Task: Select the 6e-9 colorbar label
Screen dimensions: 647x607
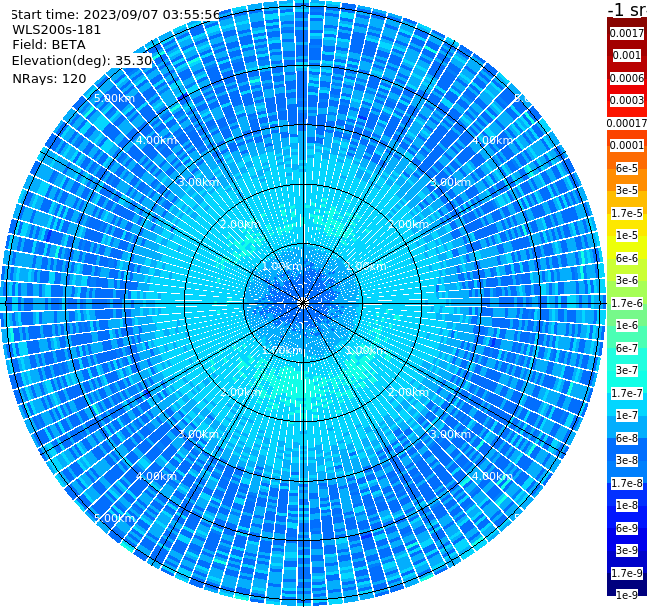Action: point(627,528)
